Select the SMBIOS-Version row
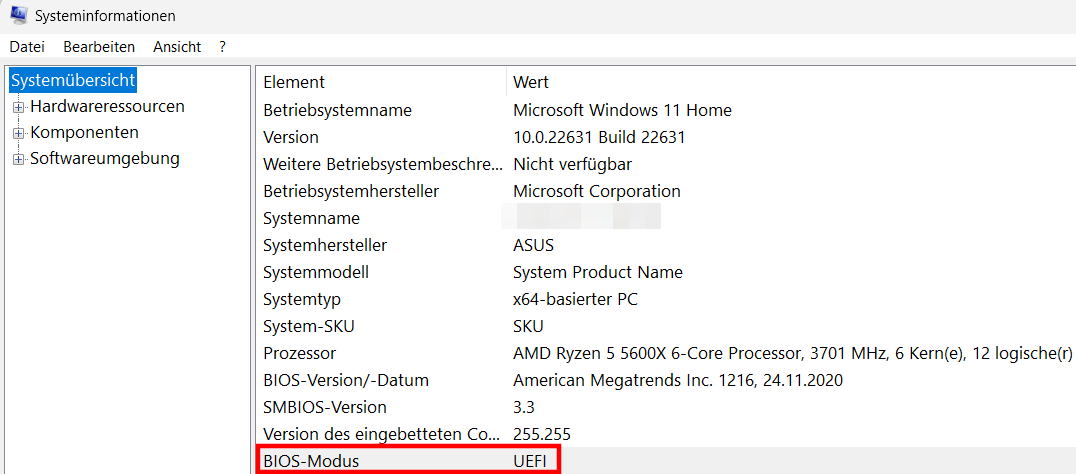The image size is (1076, 474). (324, 407)
